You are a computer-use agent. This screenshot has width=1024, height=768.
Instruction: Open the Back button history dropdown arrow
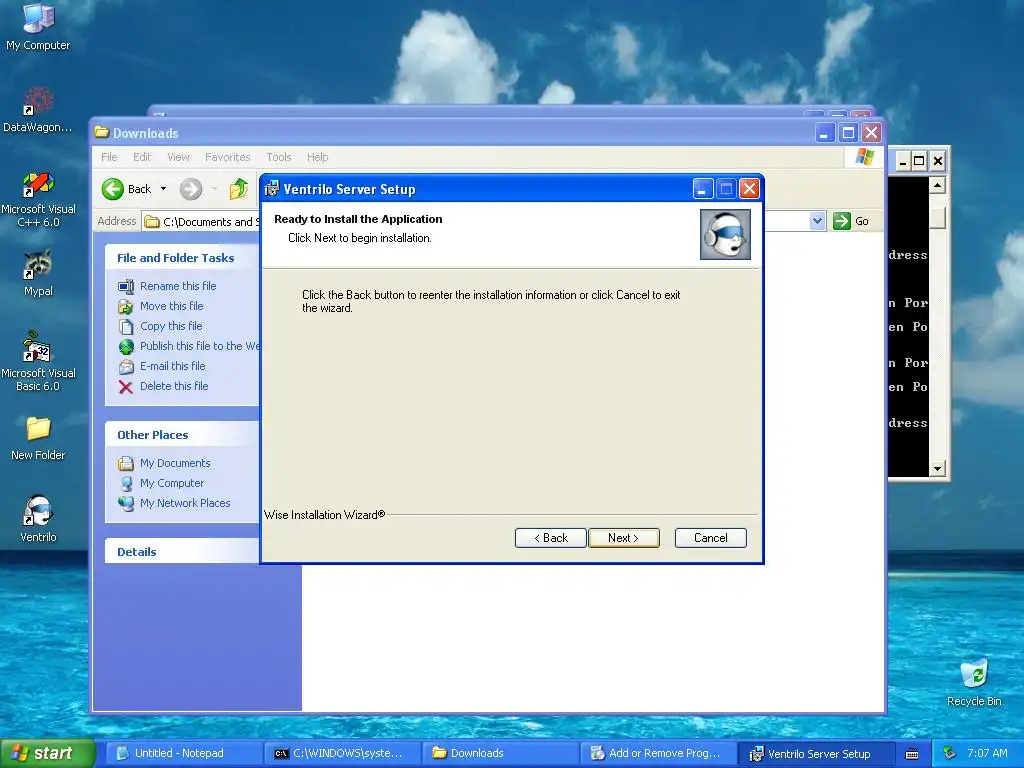tap(163, 189)
